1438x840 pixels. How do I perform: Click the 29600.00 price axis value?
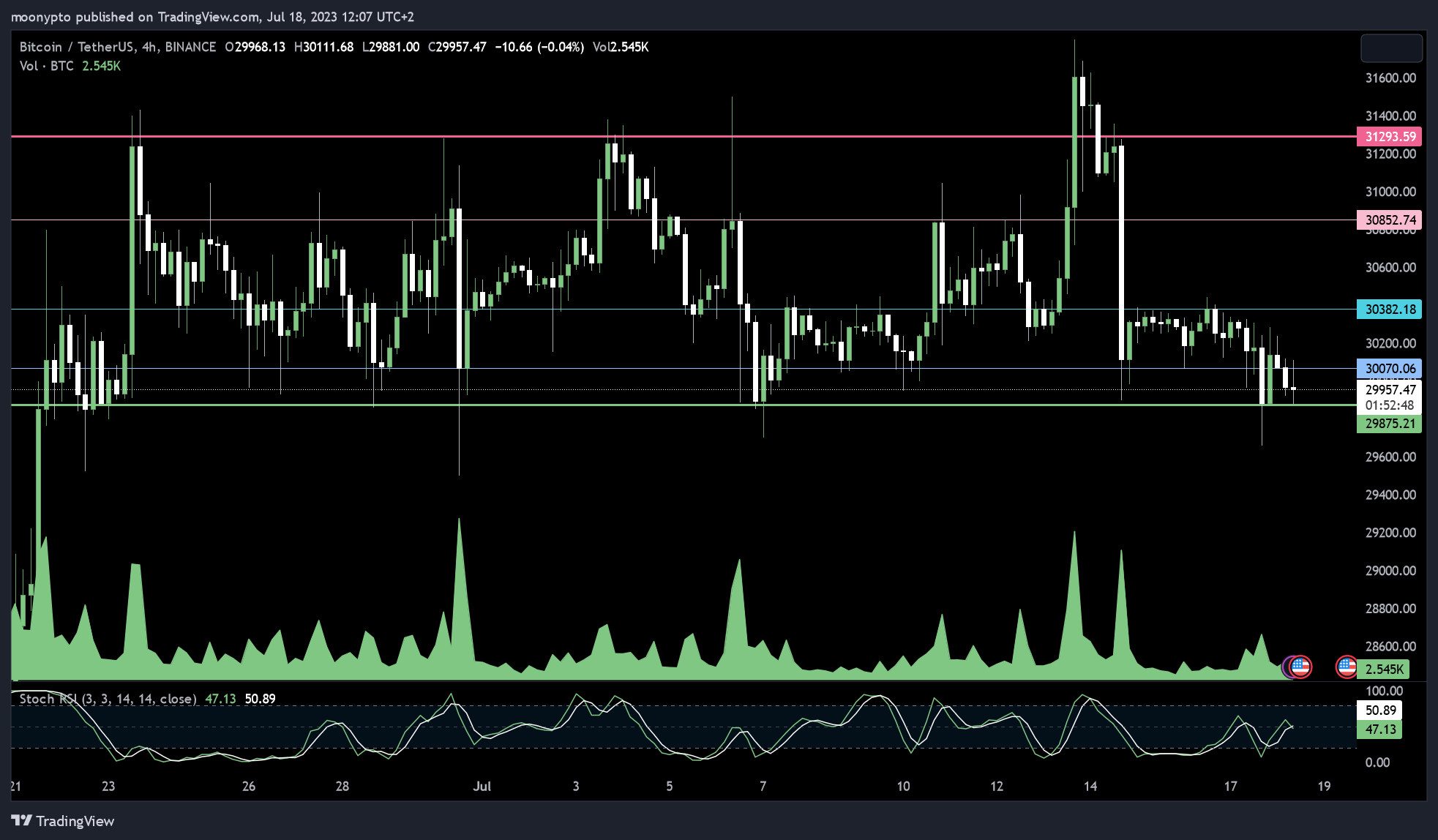(x=1390, y=457)
